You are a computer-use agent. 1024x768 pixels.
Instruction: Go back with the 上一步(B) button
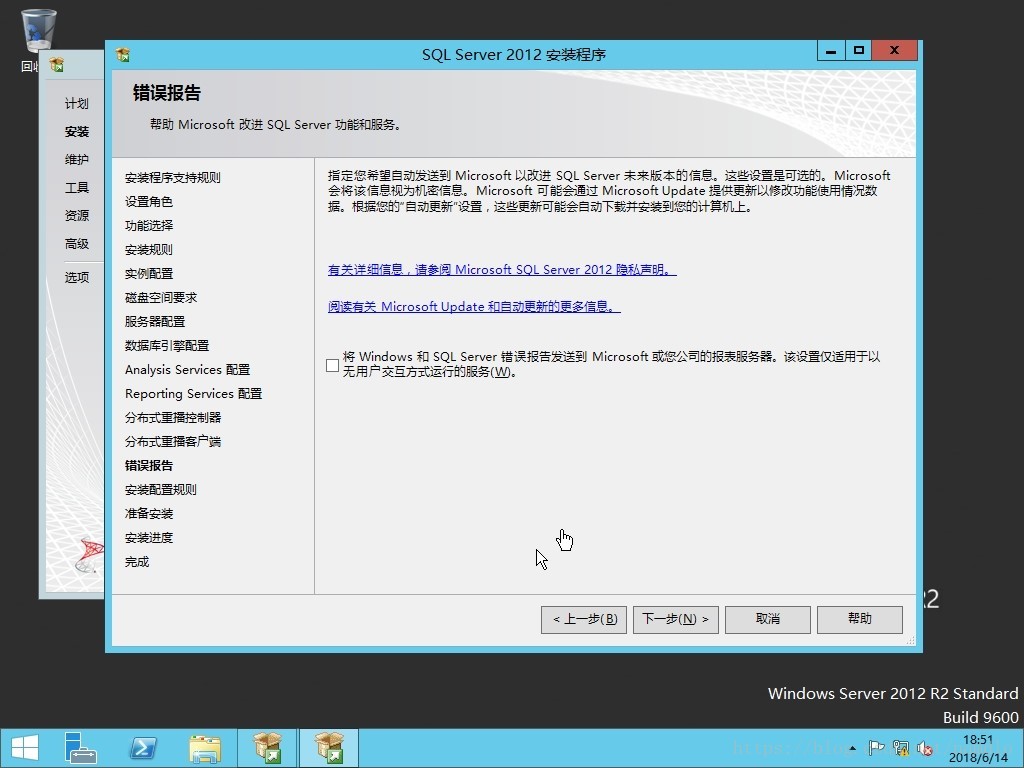584,619
